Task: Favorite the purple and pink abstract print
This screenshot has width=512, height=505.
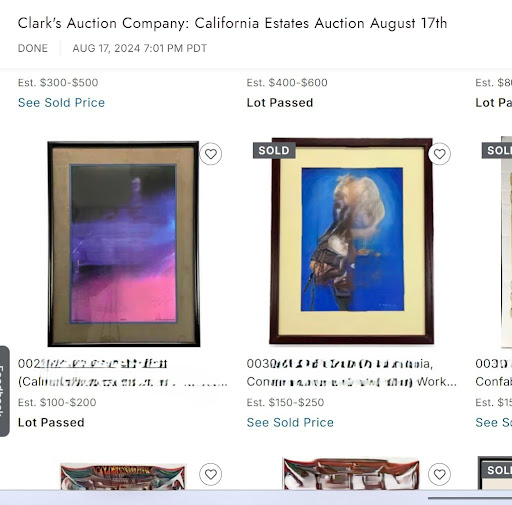Action: click(x=211, y=154)
